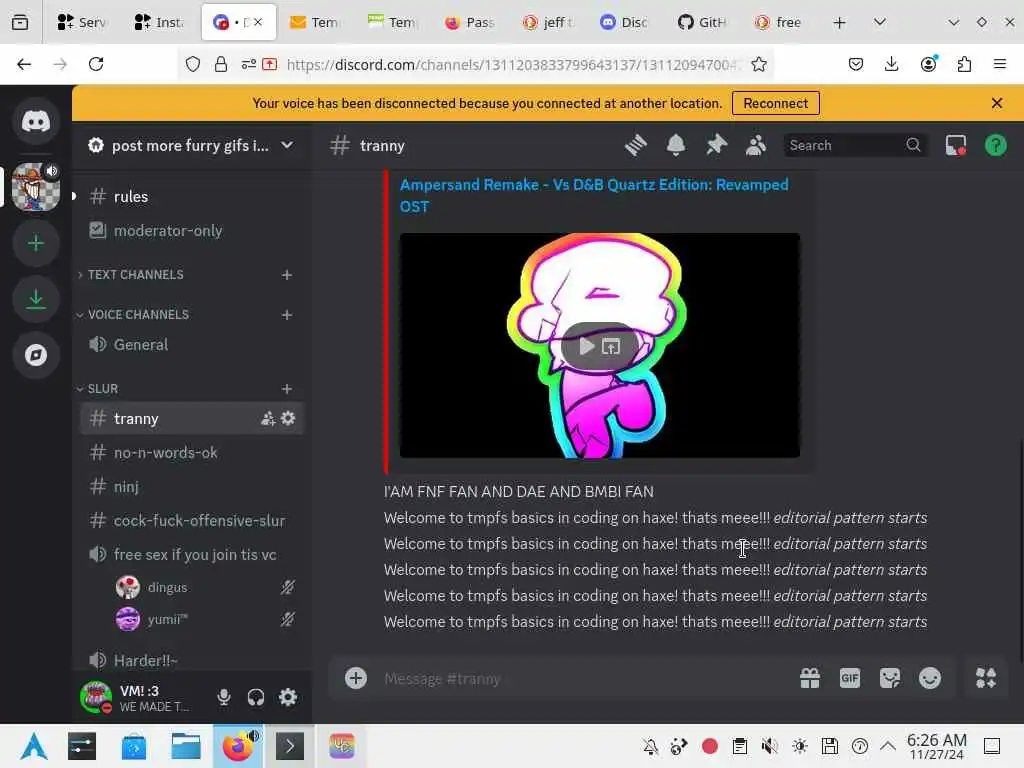Open Download Apps icon in server bar
The height and width of the screenshot is (768, 1024).
click(x=36, y=299)
